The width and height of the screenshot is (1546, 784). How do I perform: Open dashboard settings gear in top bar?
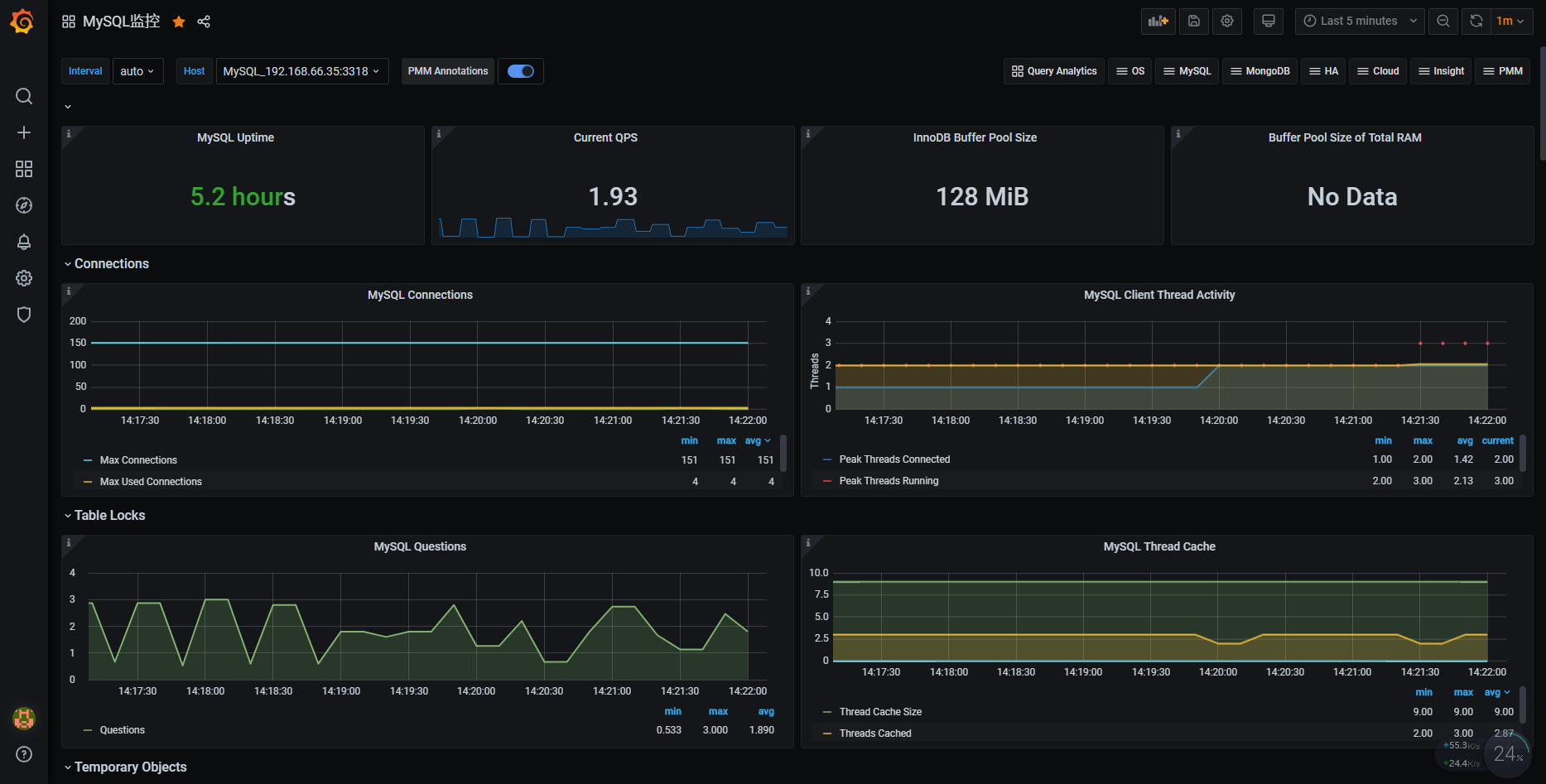click(x=1227, y=22)
